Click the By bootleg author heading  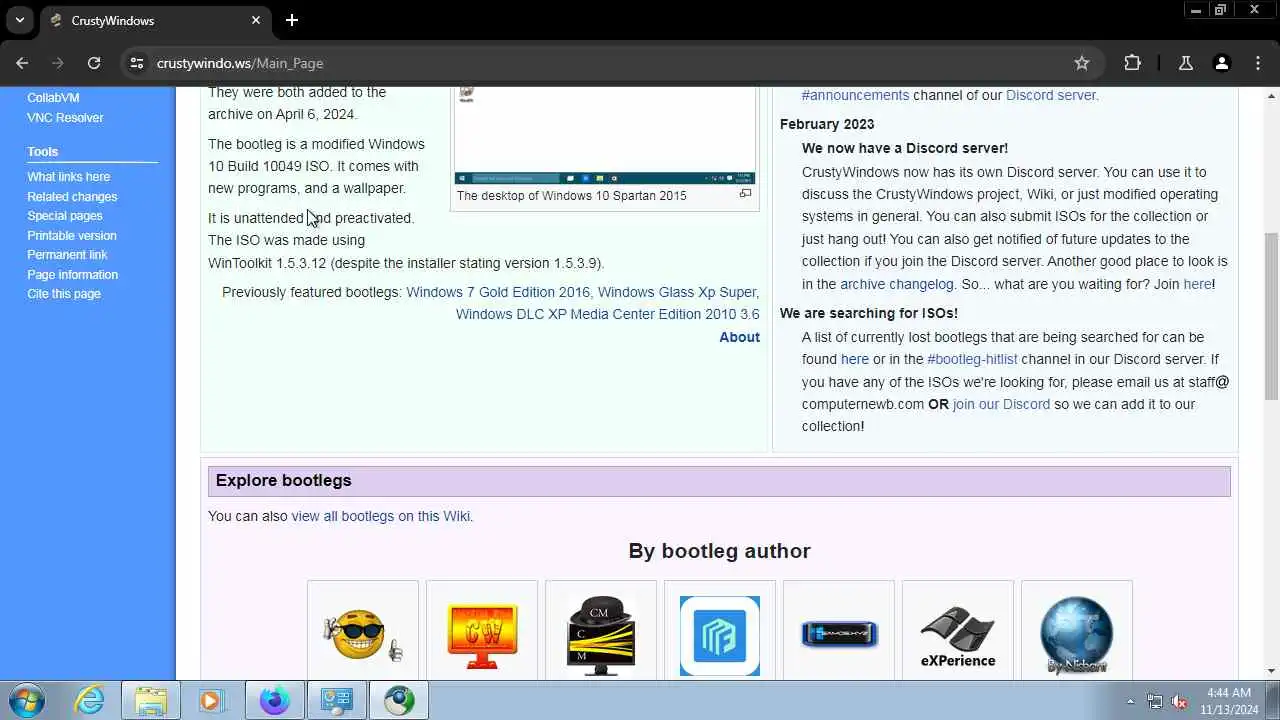pos(719,551)
